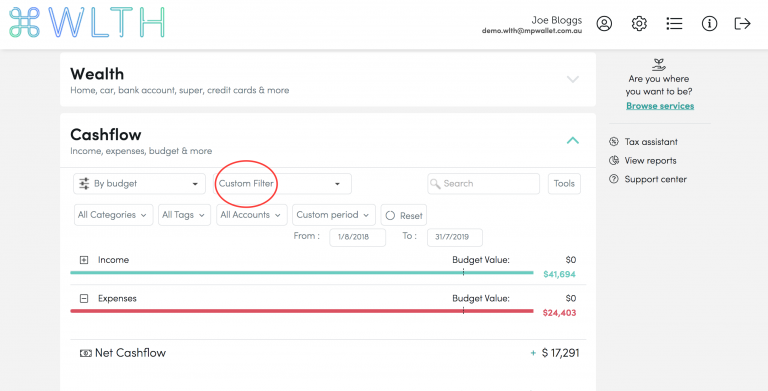Screen dimensions: 768x391
Task: Collapse the Expenses row
Action: pyautogui.click(x=84, y=298)
